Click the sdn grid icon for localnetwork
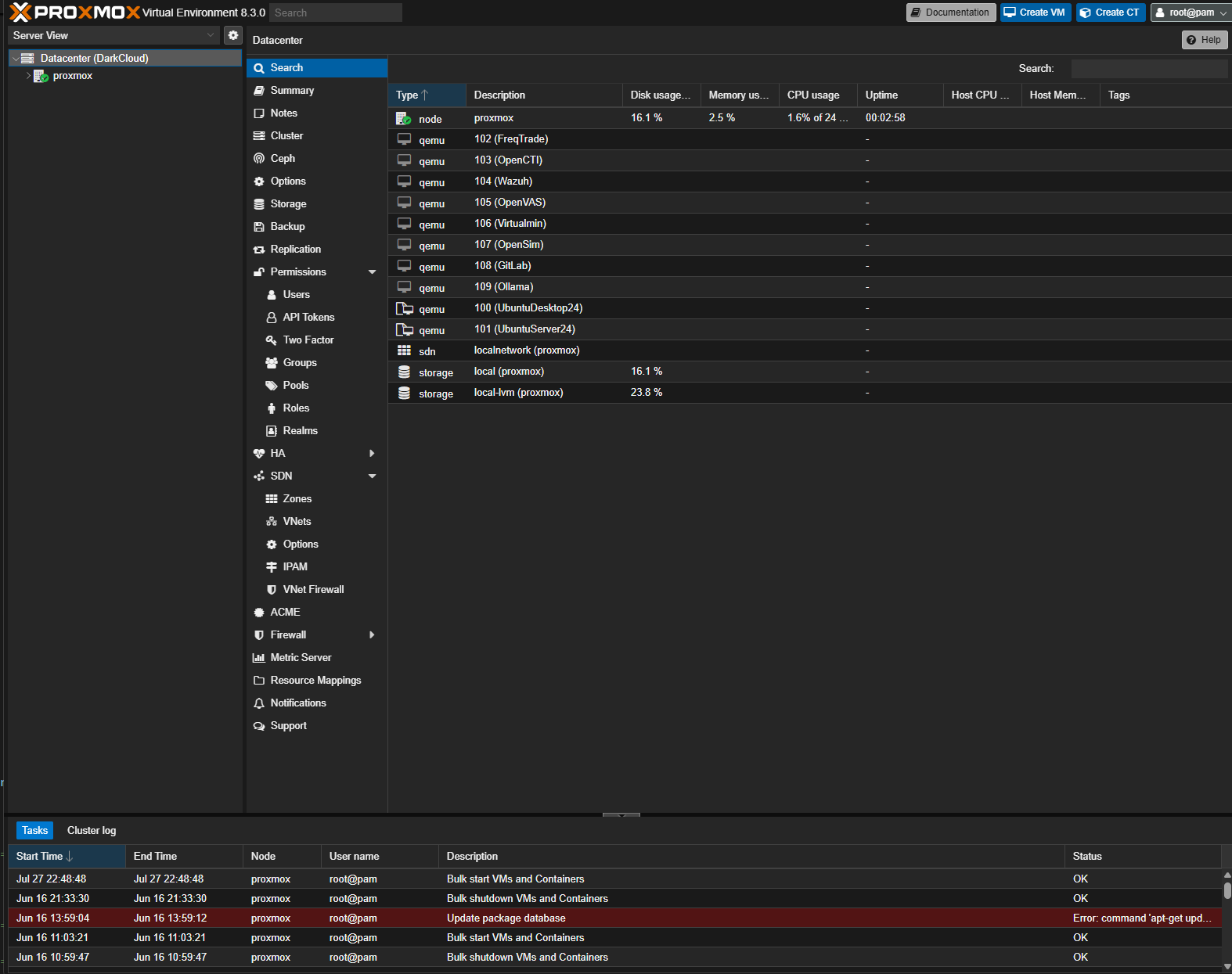Image resolution: width=1232 pixels, height=974 pixels. pos(404,350)
